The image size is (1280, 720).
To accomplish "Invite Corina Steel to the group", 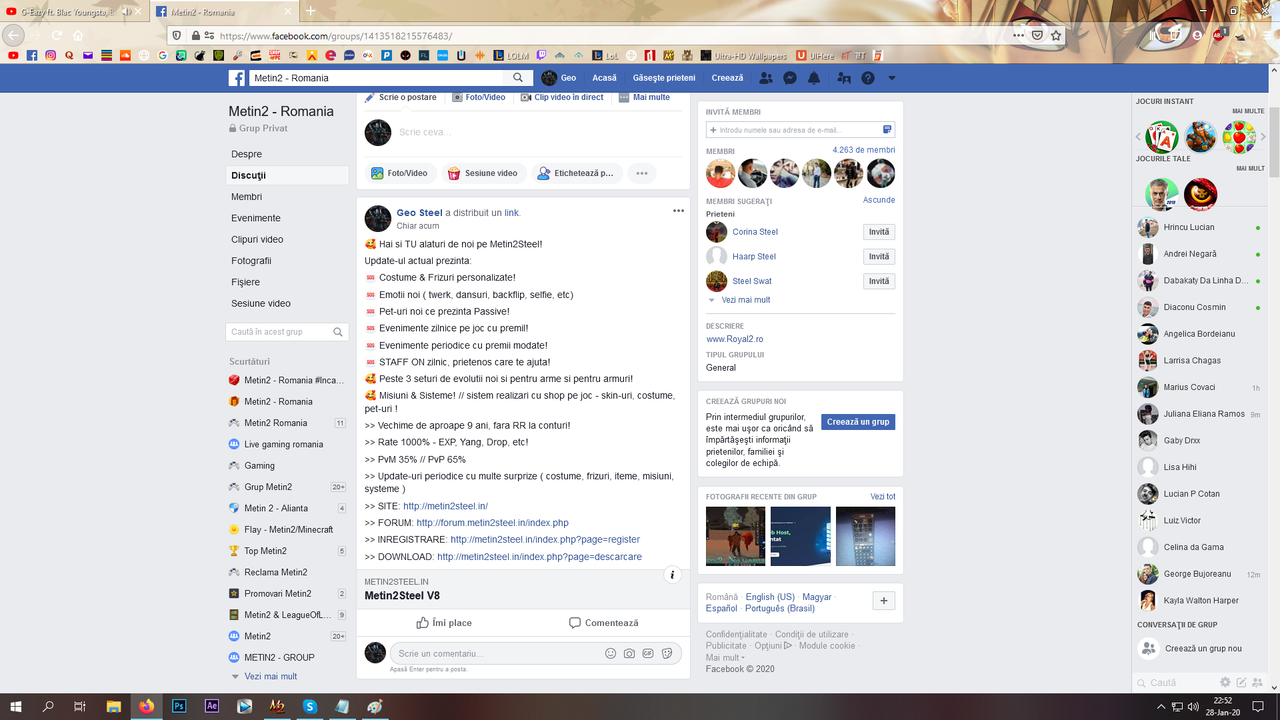I will coord(879,232).
